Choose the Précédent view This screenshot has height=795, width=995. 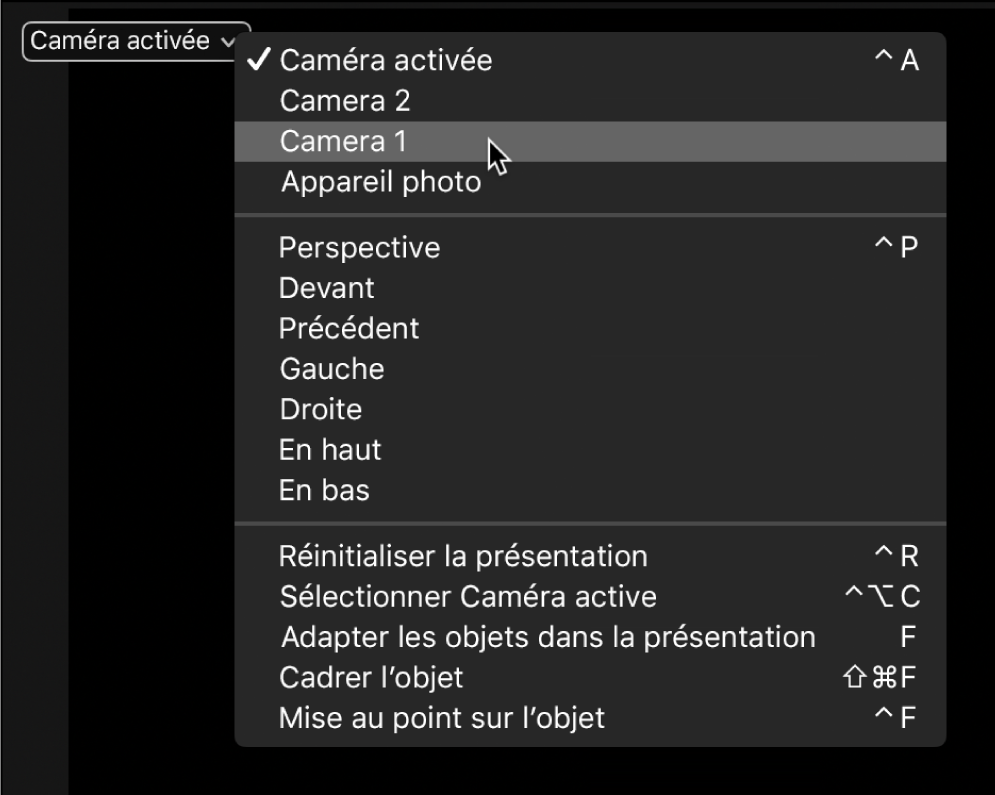[349, 328]
